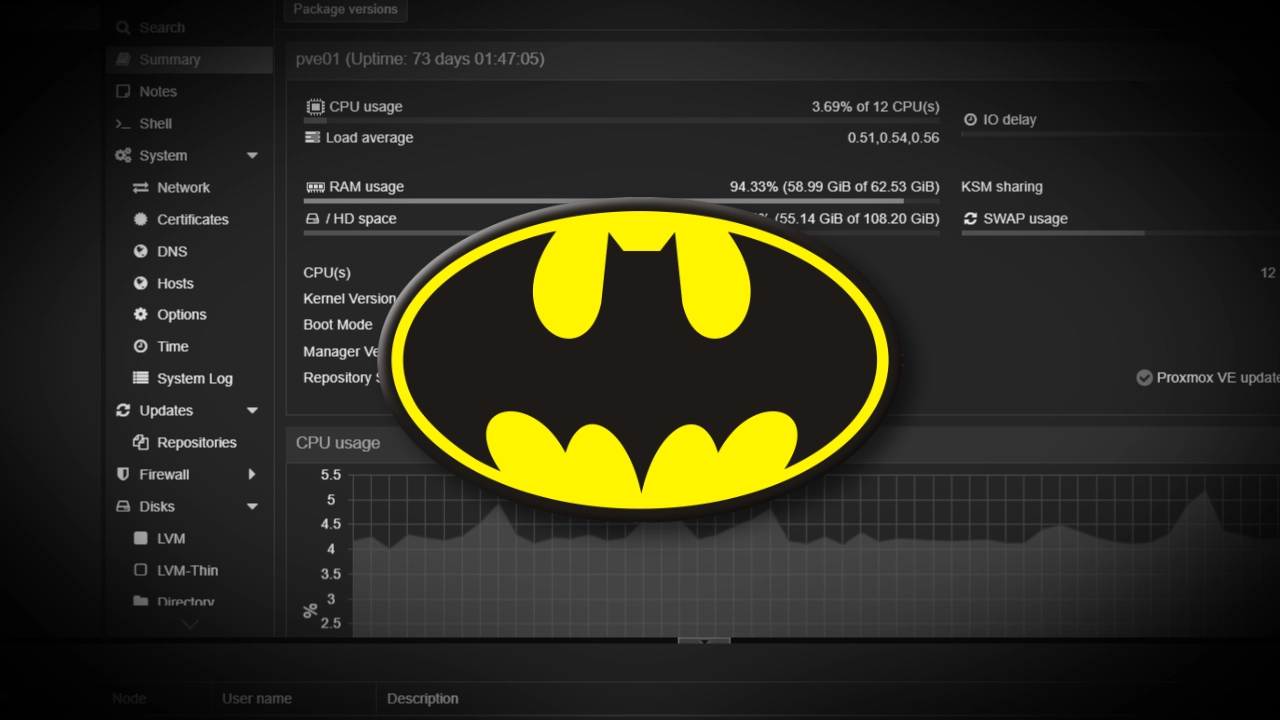Image resolution: width=1280 pixels, height=720 pixels.
Task: Click the Time clock icon
Action: 140,347
